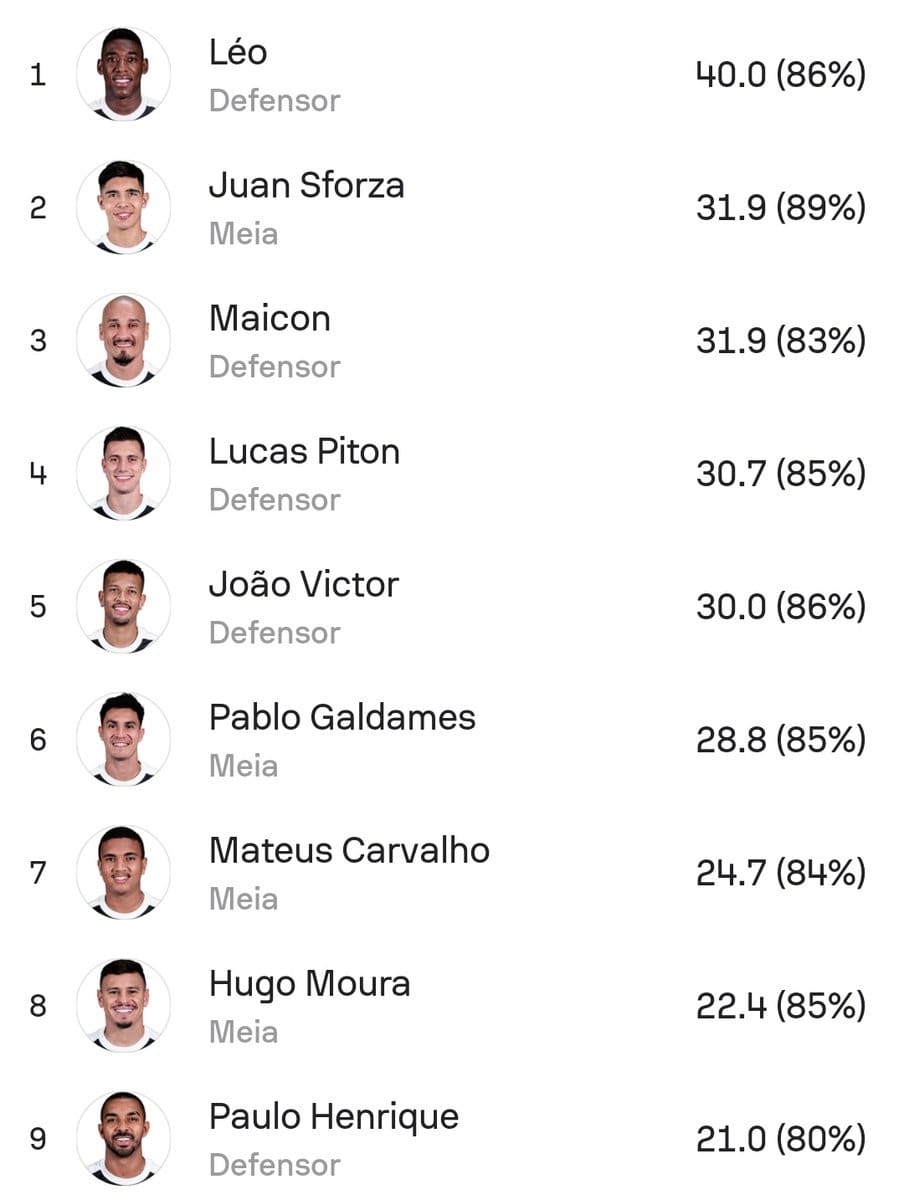
Task: Click Hugo Moura's player picture
Action: [123, 1006]
